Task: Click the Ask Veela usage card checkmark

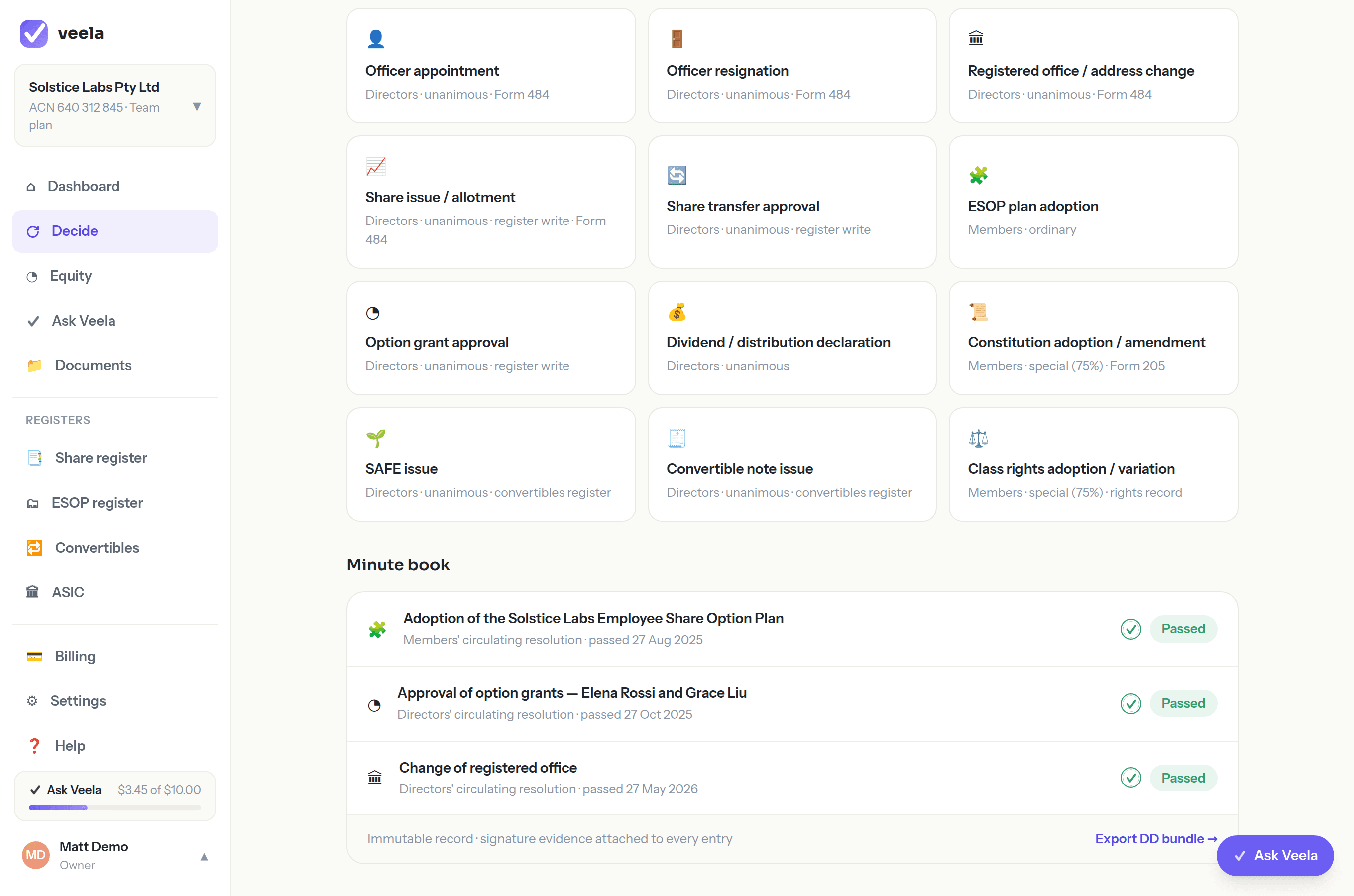Action: click(x=35, y=791)
